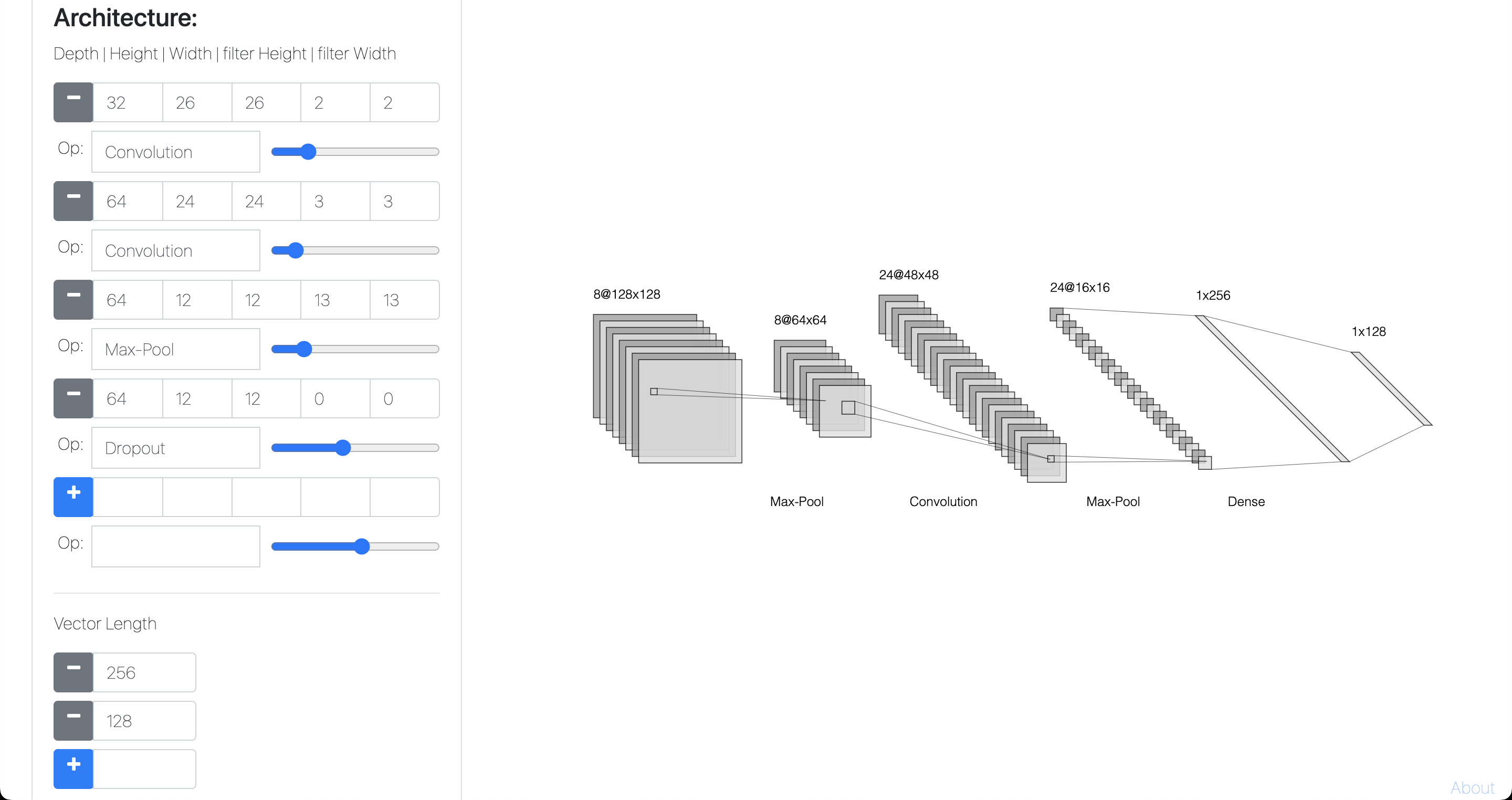The image size is (1512, 800).
Task: Click filter height field showing 13
Action: (334, 299)
